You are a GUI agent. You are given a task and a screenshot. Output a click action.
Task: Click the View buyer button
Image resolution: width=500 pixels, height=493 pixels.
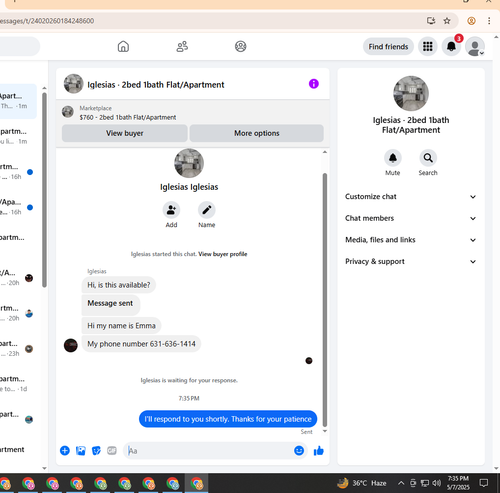[124, 133]
